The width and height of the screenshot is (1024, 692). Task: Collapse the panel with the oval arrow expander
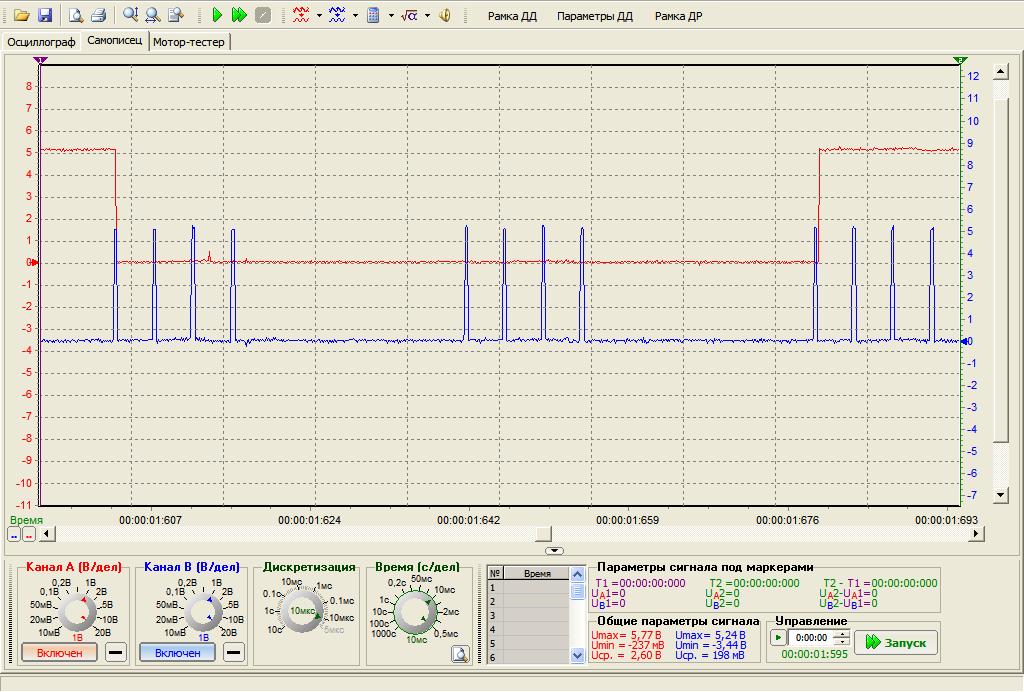click(x=554, y=551)
